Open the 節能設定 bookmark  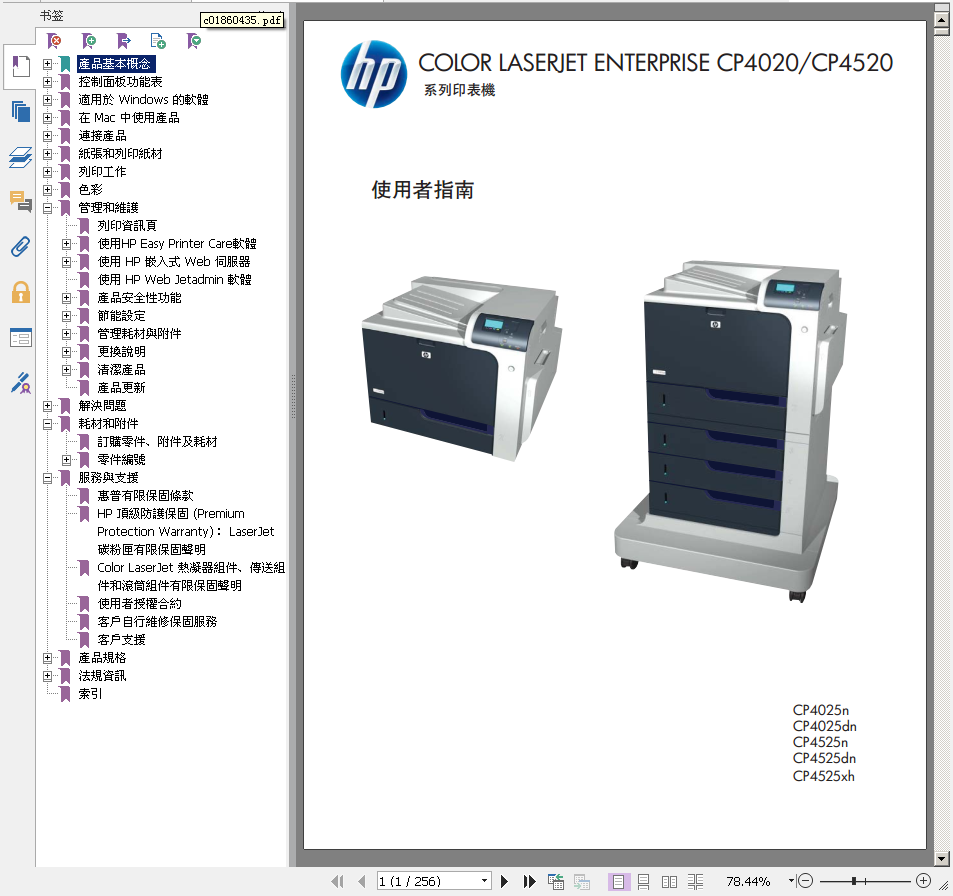pyautogui.click(x=122, y=315)
